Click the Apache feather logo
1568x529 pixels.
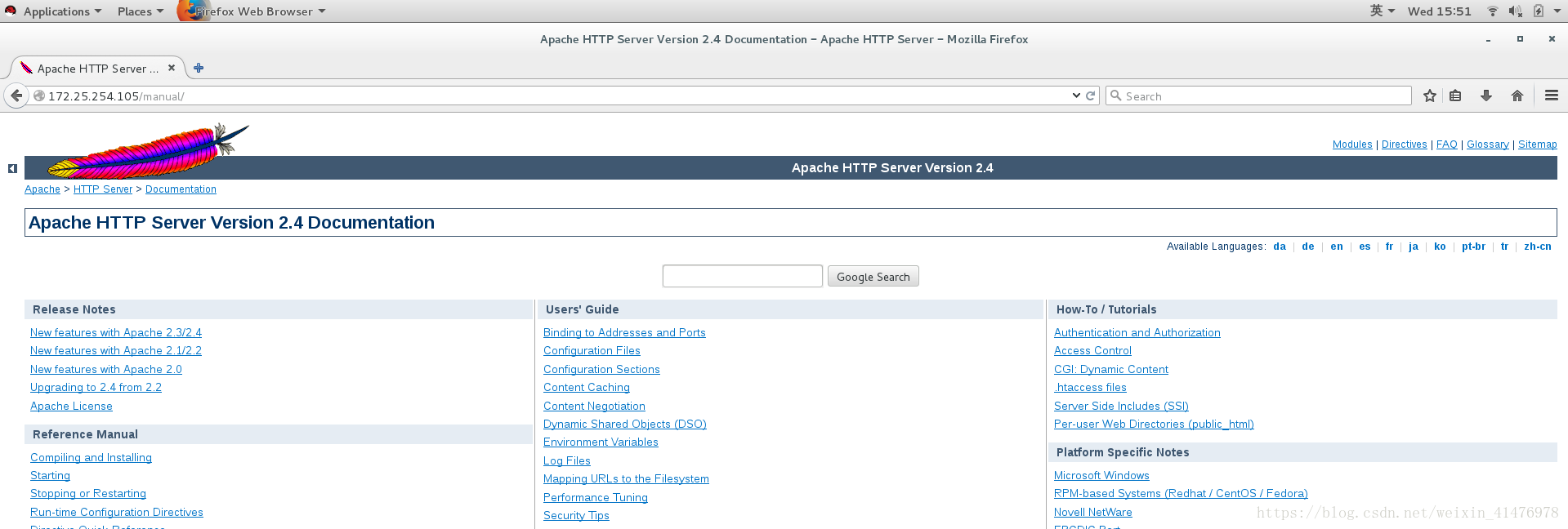[x=147, y=152]
